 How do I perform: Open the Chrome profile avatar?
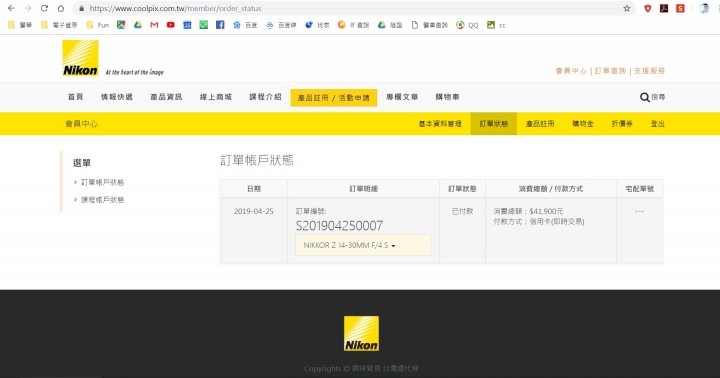click(x=703, y=8)
